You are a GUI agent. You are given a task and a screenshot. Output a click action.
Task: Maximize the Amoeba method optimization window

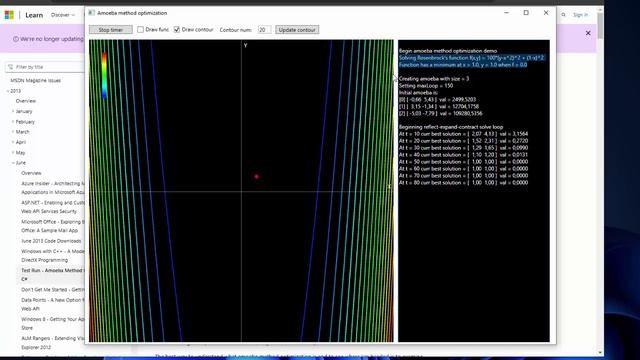[526, 13]
